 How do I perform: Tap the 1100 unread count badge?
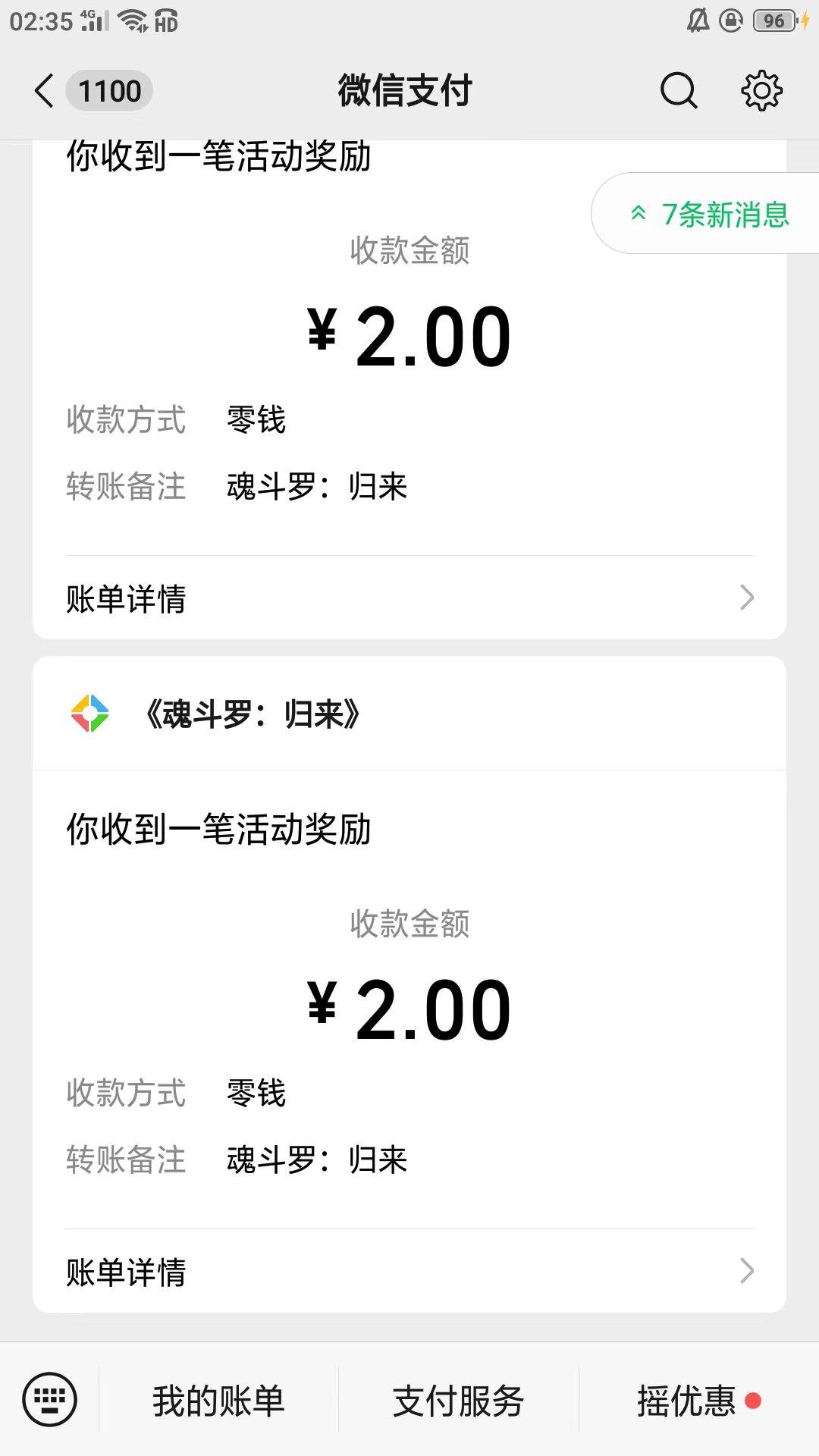(110, 91)
